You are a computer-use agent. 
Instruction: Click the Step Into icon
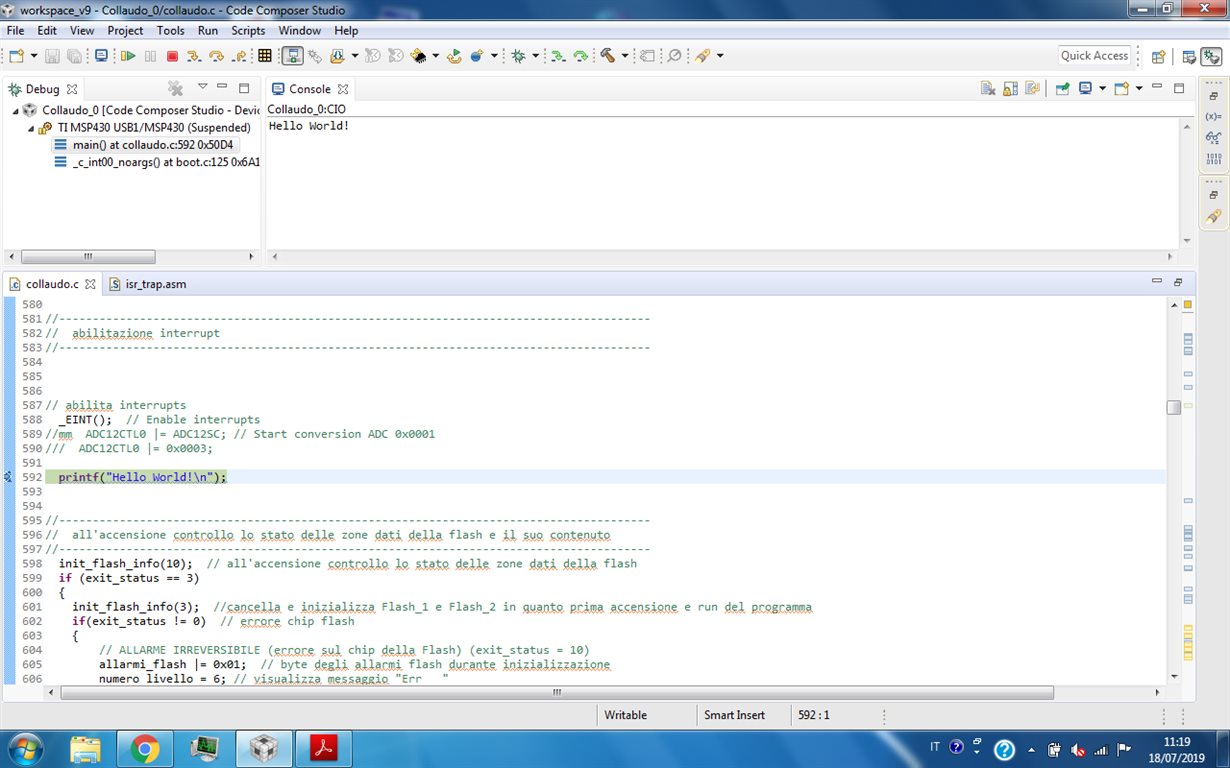[x=194, y=56]
